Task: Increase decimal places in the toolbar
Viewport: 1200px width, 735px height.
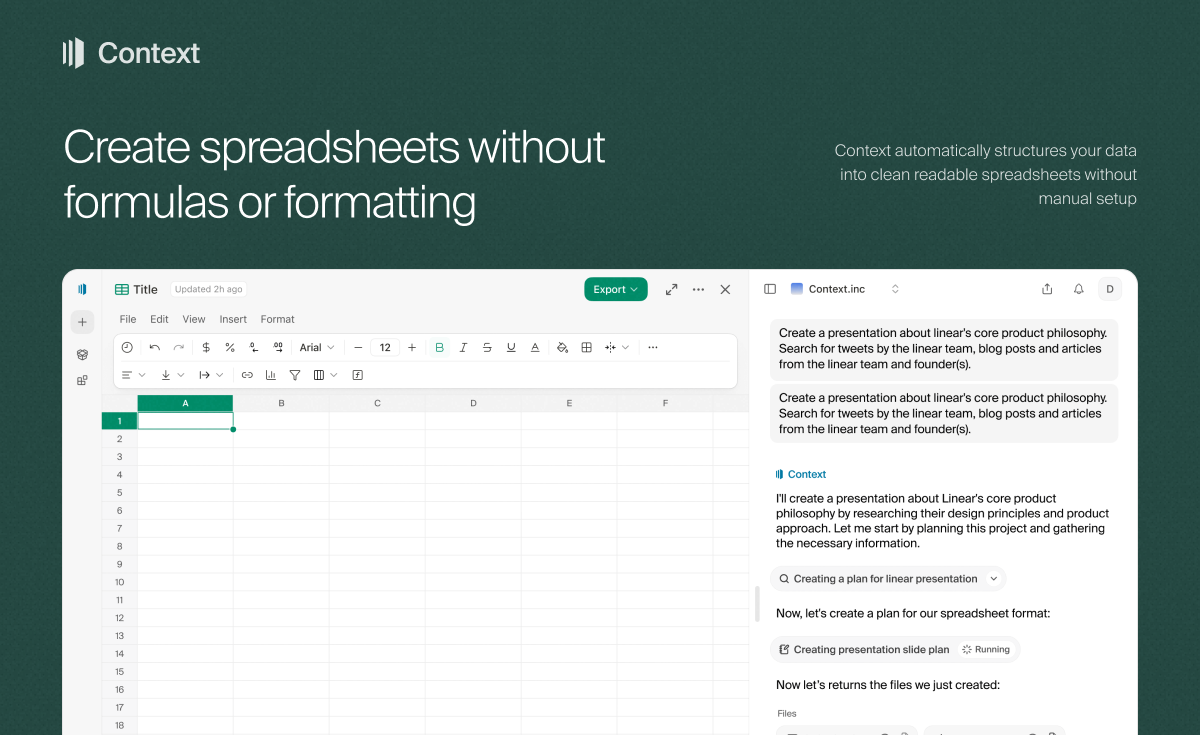Action: pyautogui.click(x=278, y=347)
